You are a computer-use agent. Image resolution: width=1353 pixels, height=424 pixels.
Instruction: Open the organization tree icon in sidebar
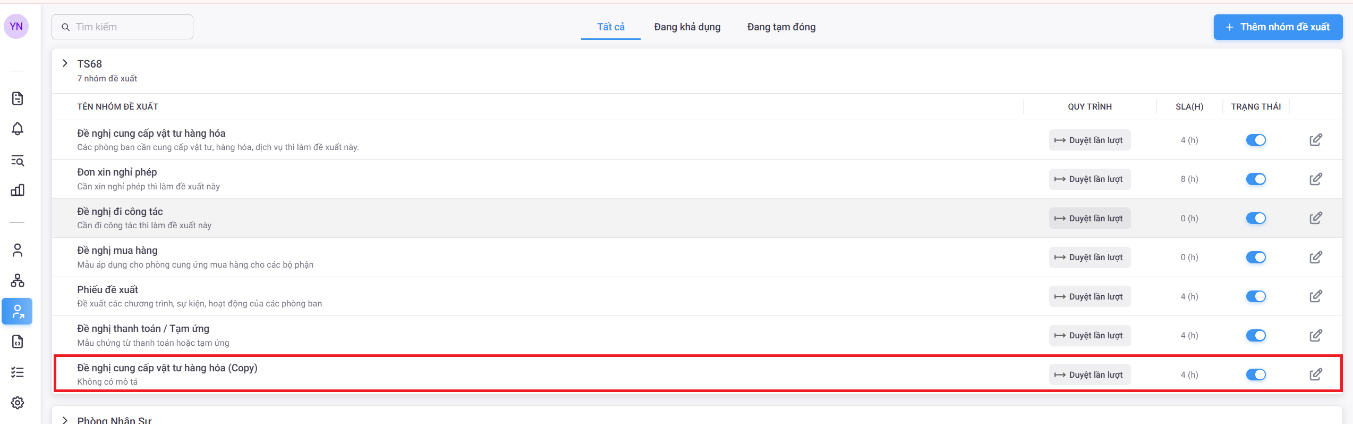pos(17,281)
